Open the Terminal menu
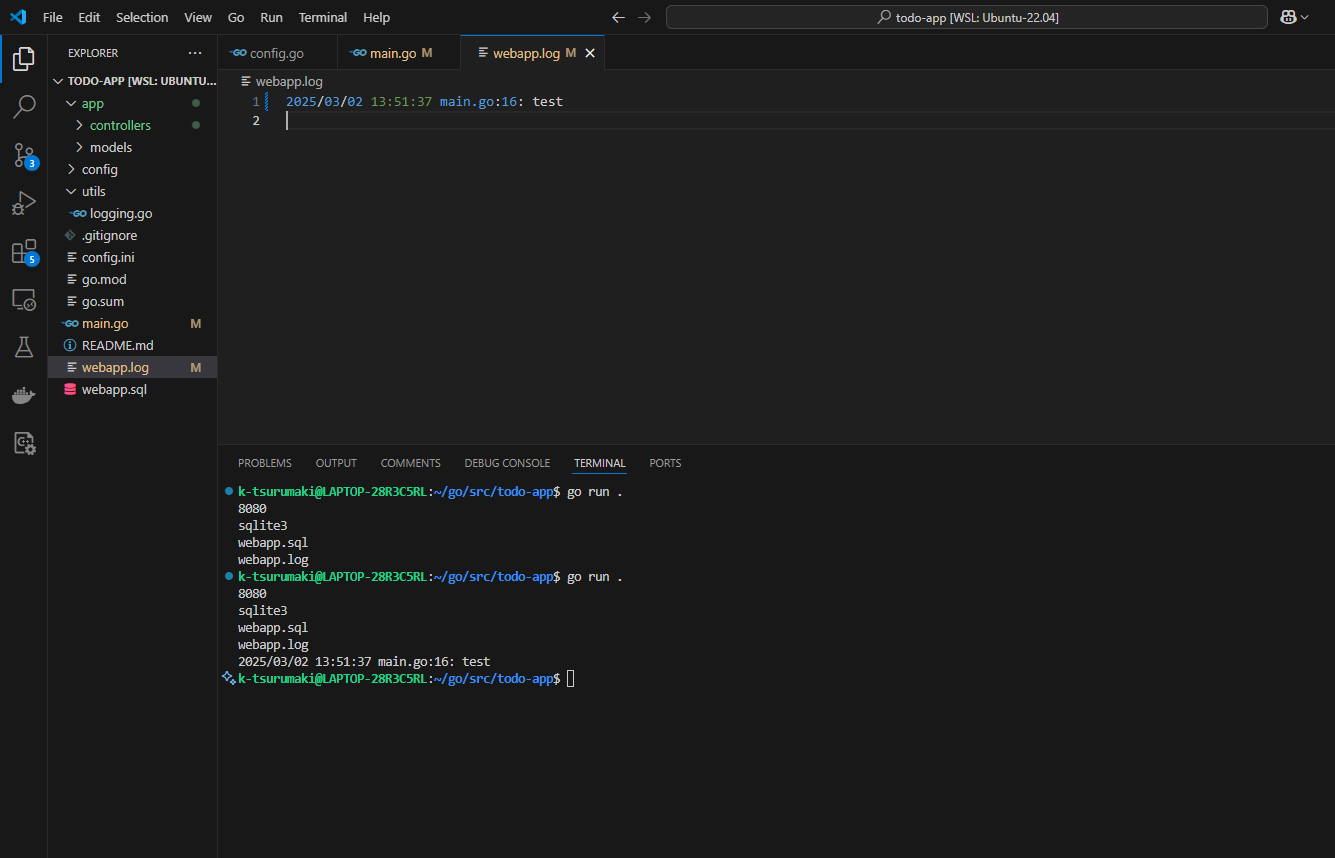Image resolution: width=1335 pixels, height=858 pixels. pyautogui.click(x=323, y=17)
